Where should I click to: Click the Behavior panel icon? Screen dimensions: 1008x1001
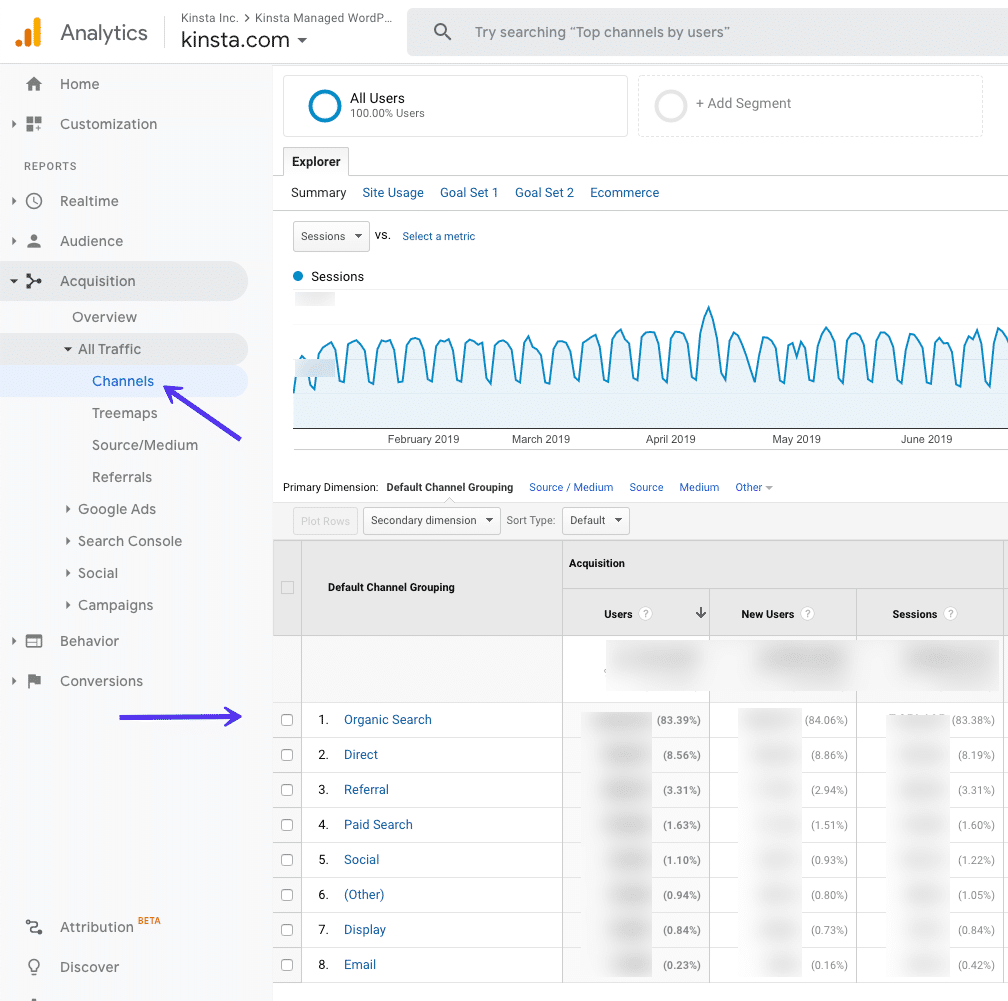[32, 641]
